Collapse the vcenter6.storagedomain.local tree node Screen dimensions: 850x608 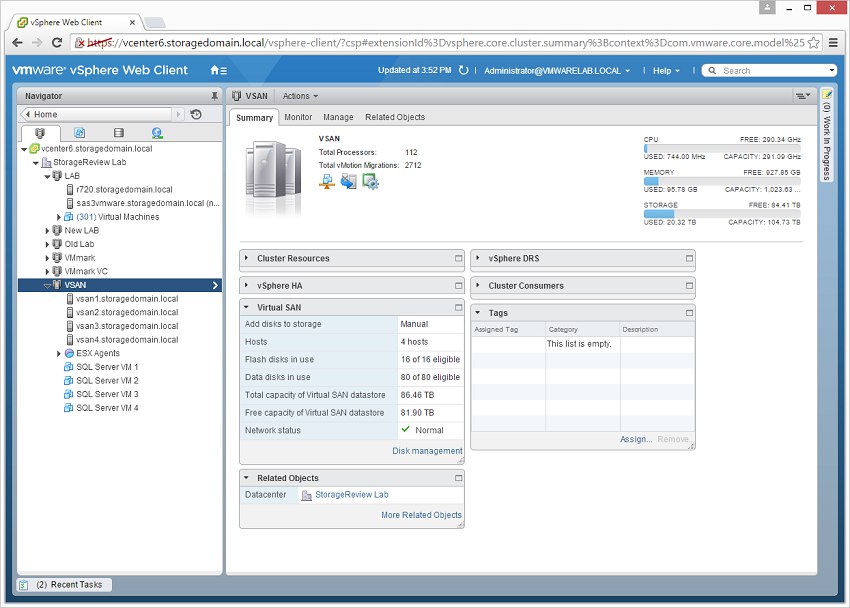pos(24,149)
